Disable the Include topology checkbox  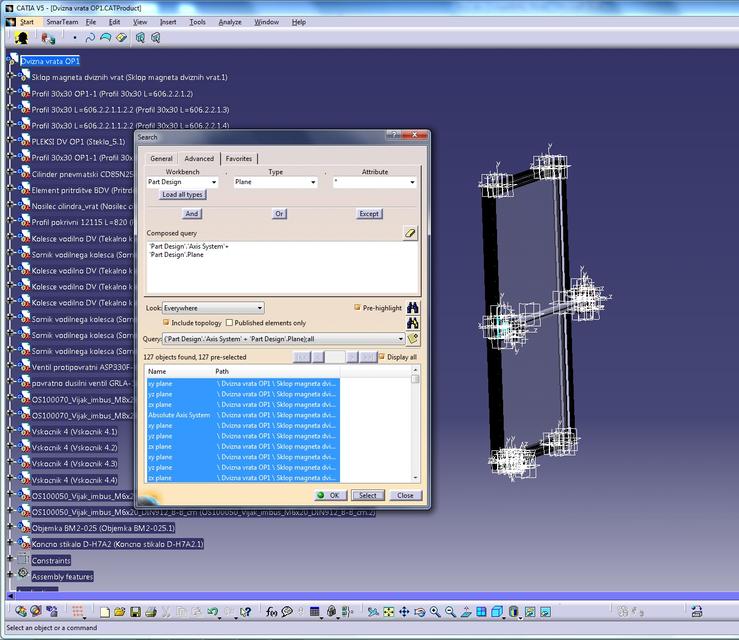(x=167, y=323)
